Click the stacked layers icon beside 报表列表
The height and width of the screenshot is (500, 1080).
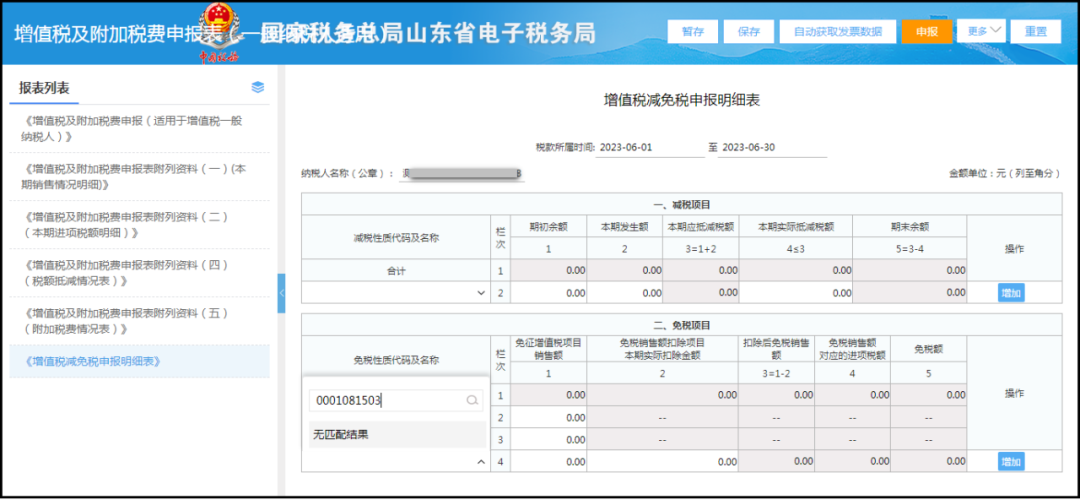pos(258,87)
